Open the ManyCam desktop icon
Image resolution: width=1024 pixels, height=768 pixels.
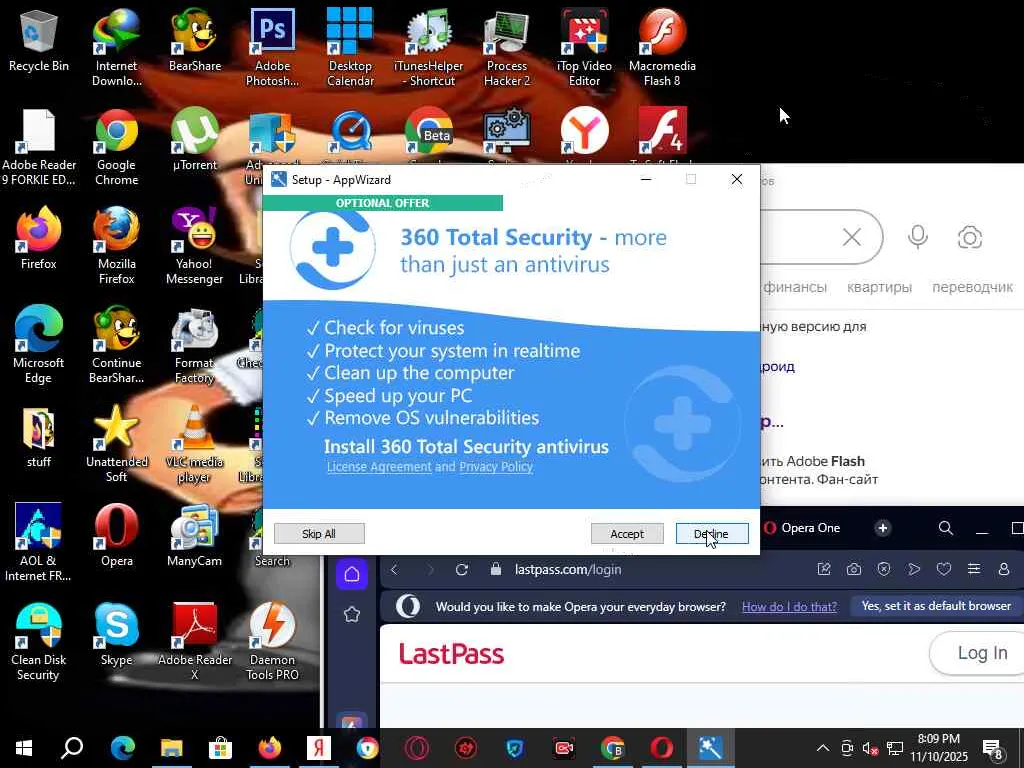(x=195, y=536)
